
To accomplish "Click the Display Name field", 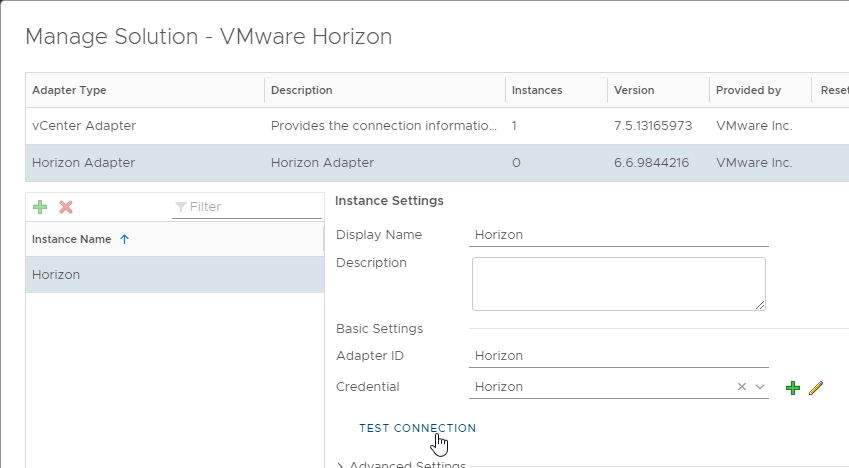I will point(619,235).
